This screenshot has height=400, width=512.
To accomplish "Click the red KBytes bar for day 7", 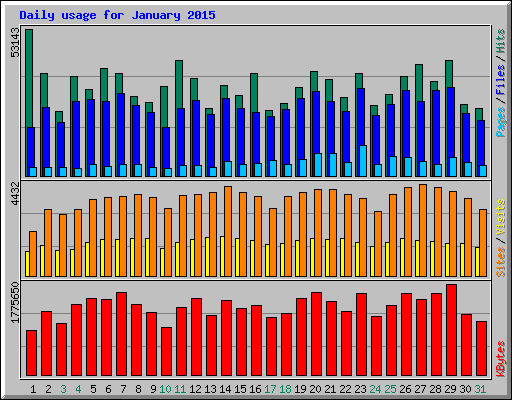I will coord(121,334).
